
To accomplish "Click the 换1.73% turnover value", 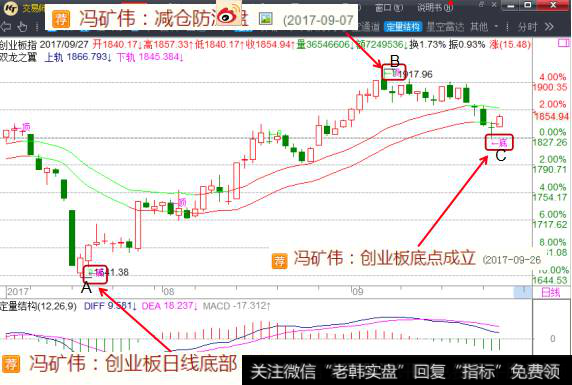I will coord(428,45).
